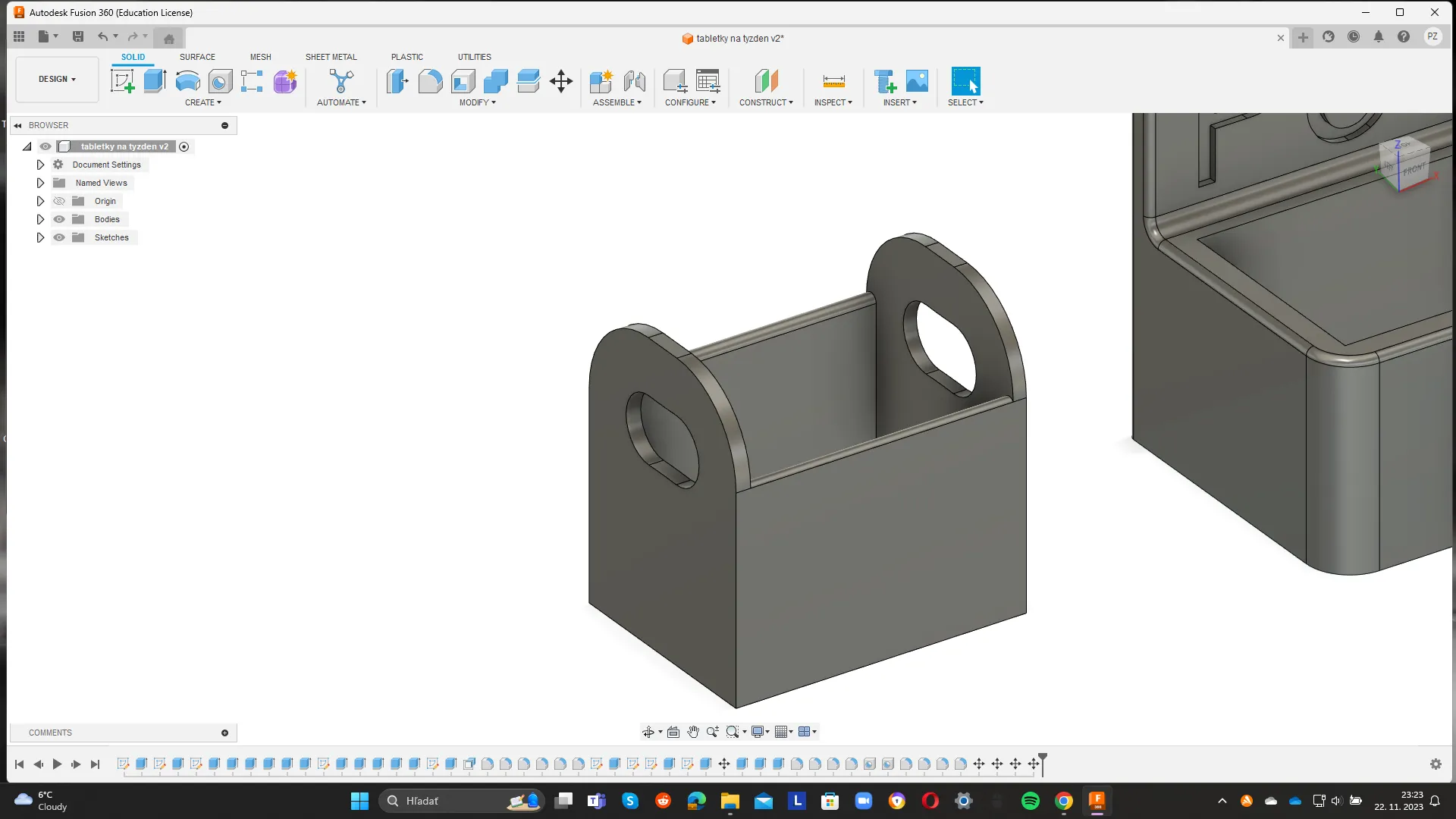Select the Fillet tool
The width and height of the screenshot is (1456, 819).
tap(430, 81)
